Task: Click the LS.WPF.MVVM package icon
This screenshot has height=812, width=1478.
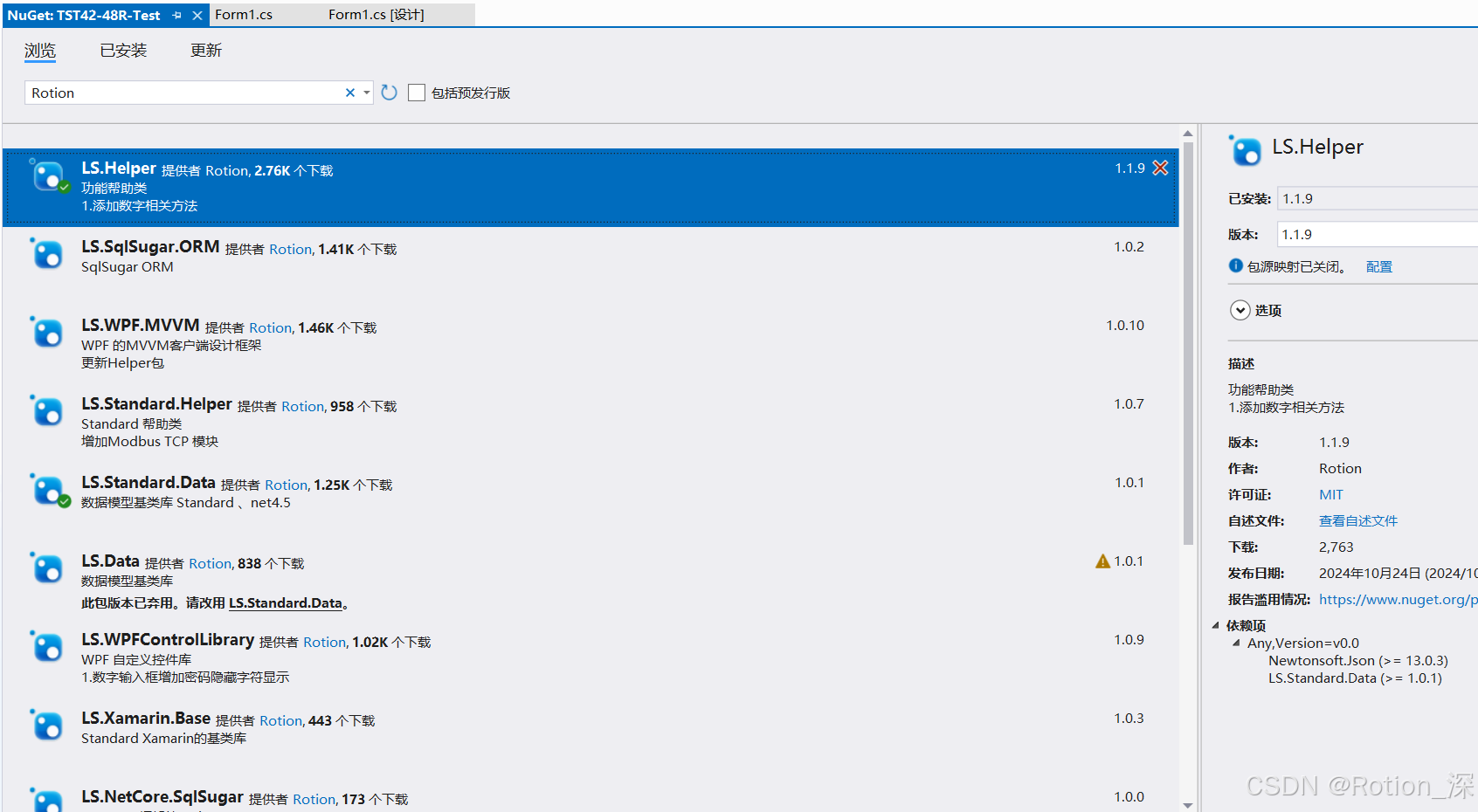Action: click(x=47, y=333)
